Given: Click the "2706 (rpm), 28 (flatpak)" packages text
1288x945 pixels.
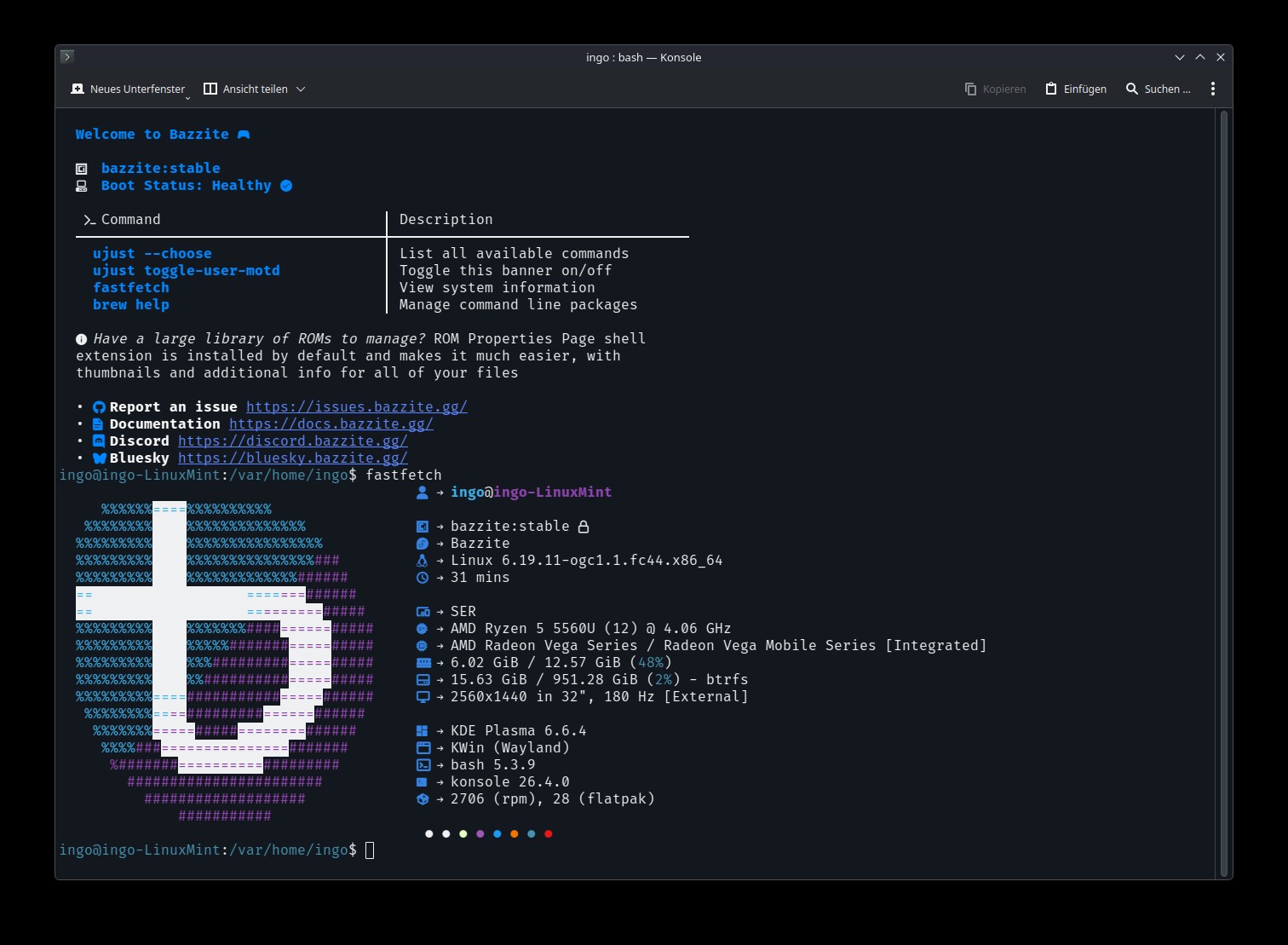Looking at the screenshot, I should pyautogui.click(x=553, y=799).
